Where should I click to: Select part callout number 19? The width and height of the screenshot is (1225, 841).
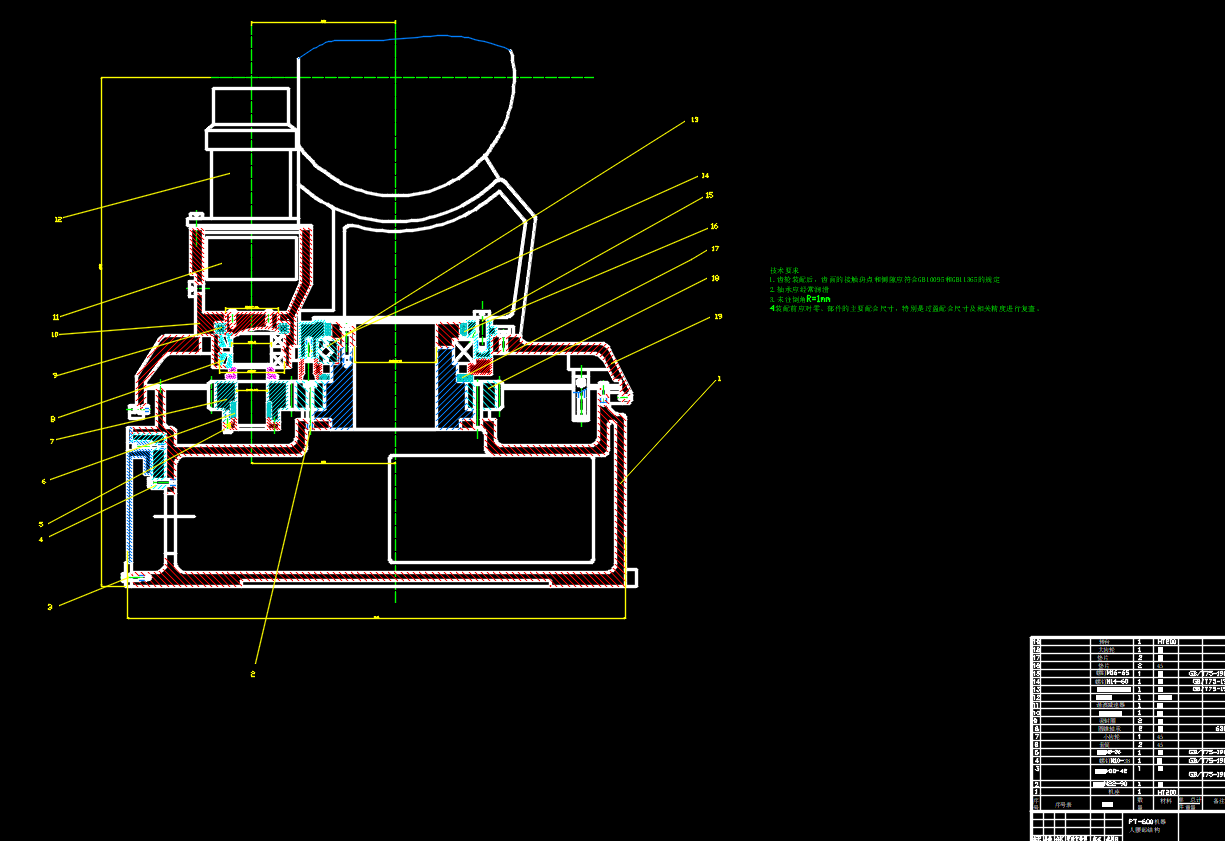(718, 317)
